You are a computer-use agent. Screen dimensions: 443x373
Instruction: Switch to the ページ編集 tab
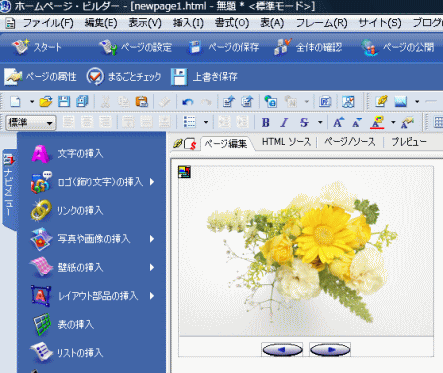(x=226, y=144)
